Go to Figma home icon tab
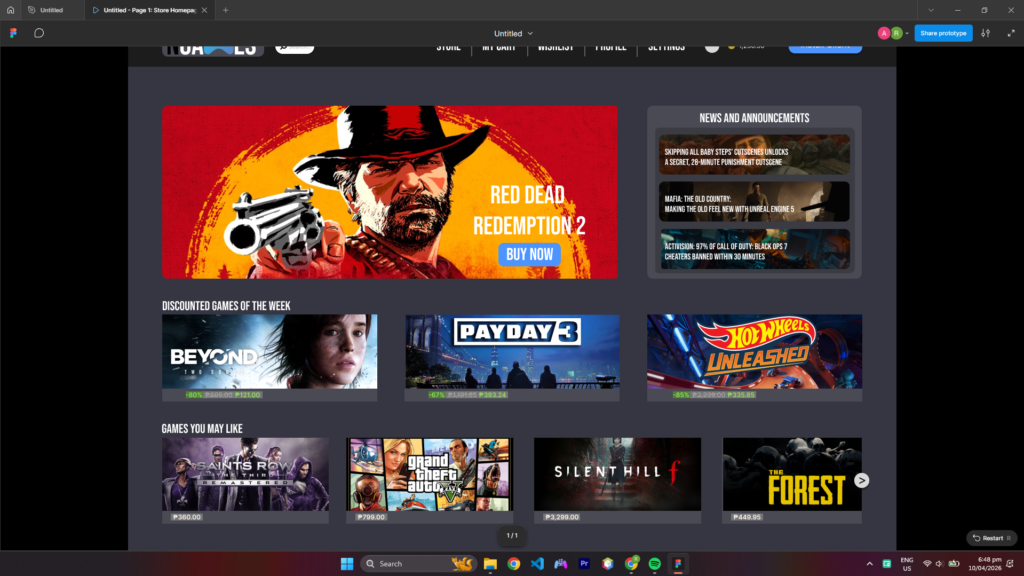 [10, 10]
